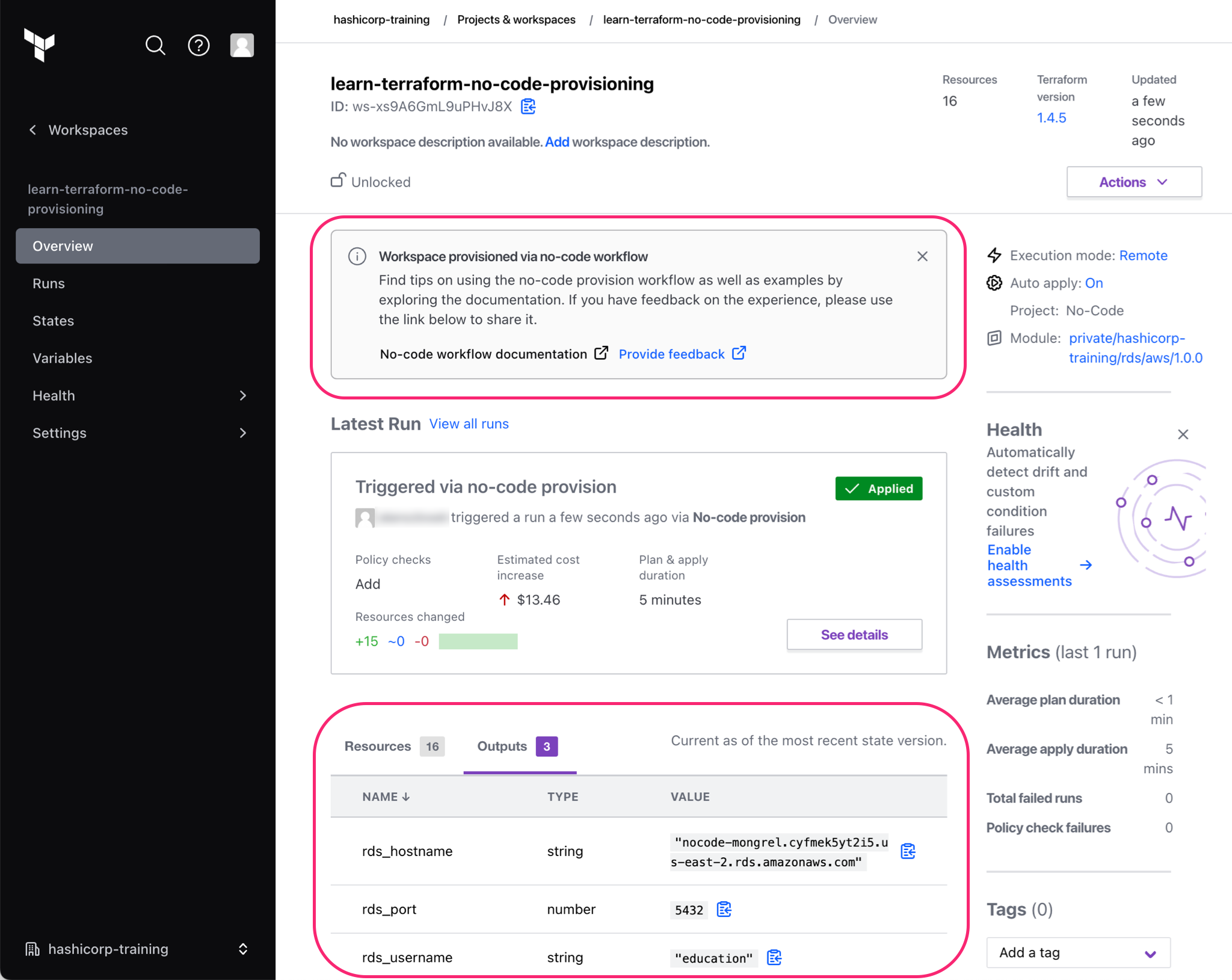Click the auto apply gear icon
Screen dimensions: 1232x980
point(994,283)
